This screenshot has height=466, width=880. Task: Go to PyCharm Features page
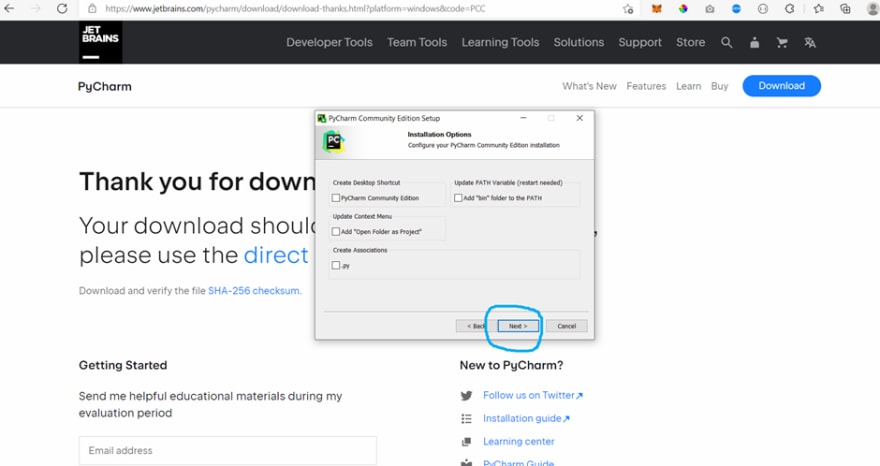click(x=646, y=86)
